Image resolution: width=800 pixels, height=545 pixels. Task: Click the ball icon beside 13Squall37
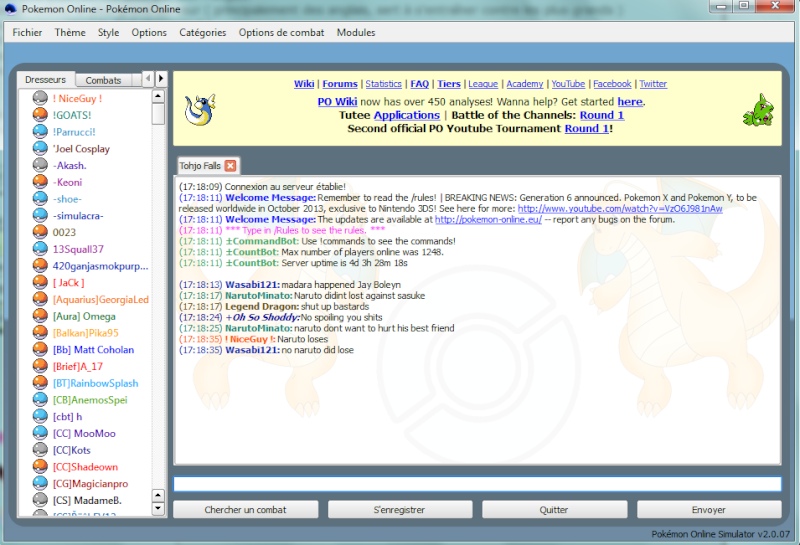(40, 249)
